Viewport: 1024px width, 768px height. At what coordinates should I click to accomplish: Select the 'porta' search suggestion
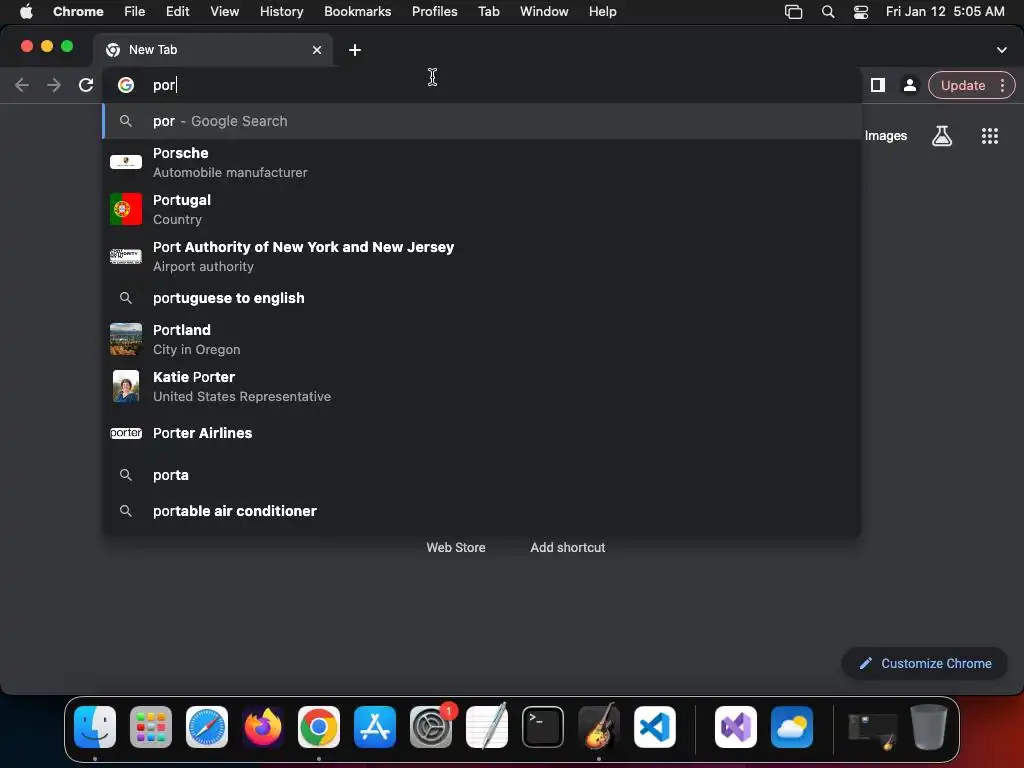pos(482,475)
